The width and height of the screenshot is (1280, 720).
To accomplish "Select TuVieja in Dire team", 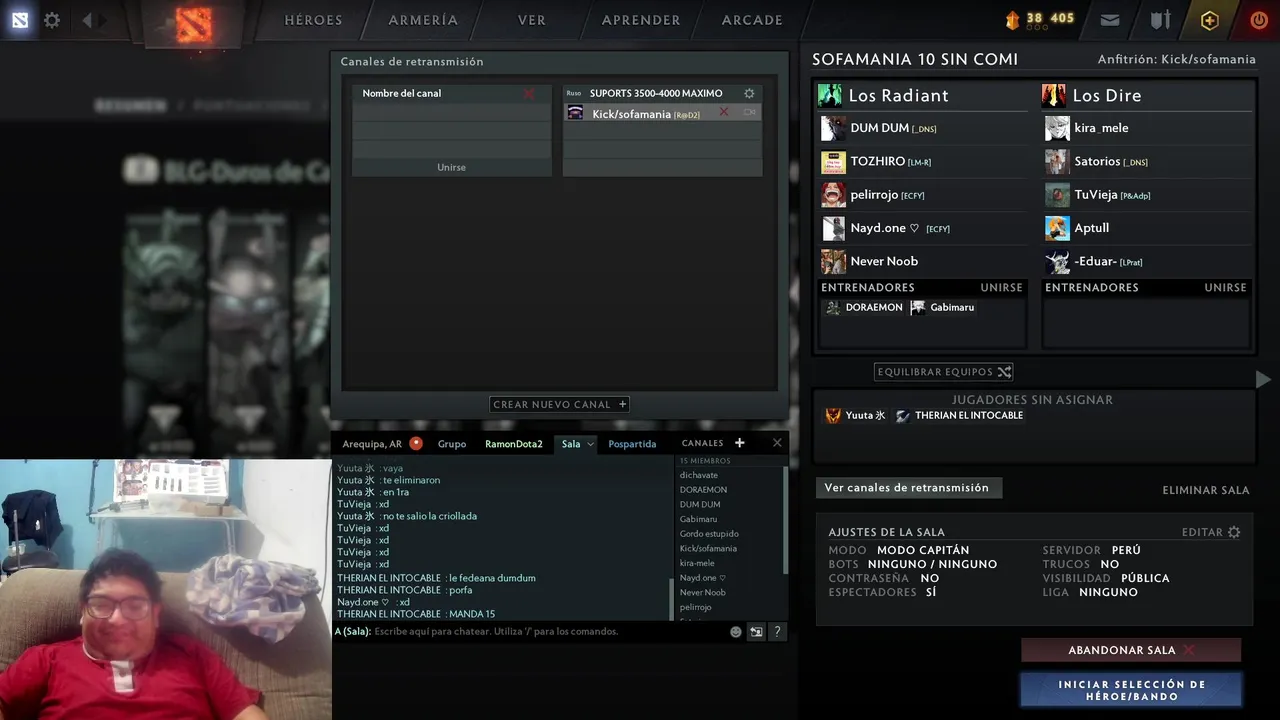I will click(1147, 195).
